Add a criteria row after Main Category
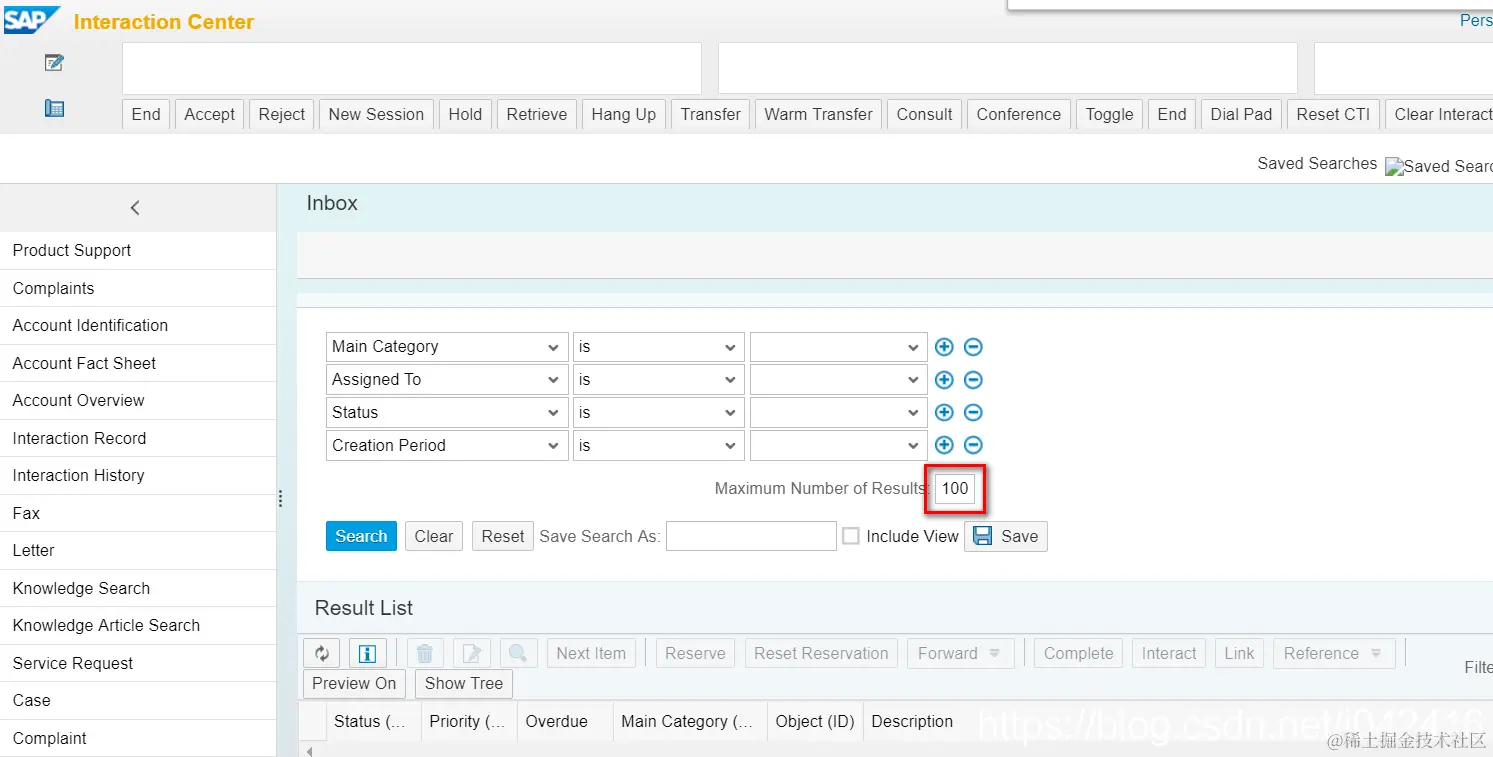Viewport: 1493px width, 757px height. tap(944, 347)
